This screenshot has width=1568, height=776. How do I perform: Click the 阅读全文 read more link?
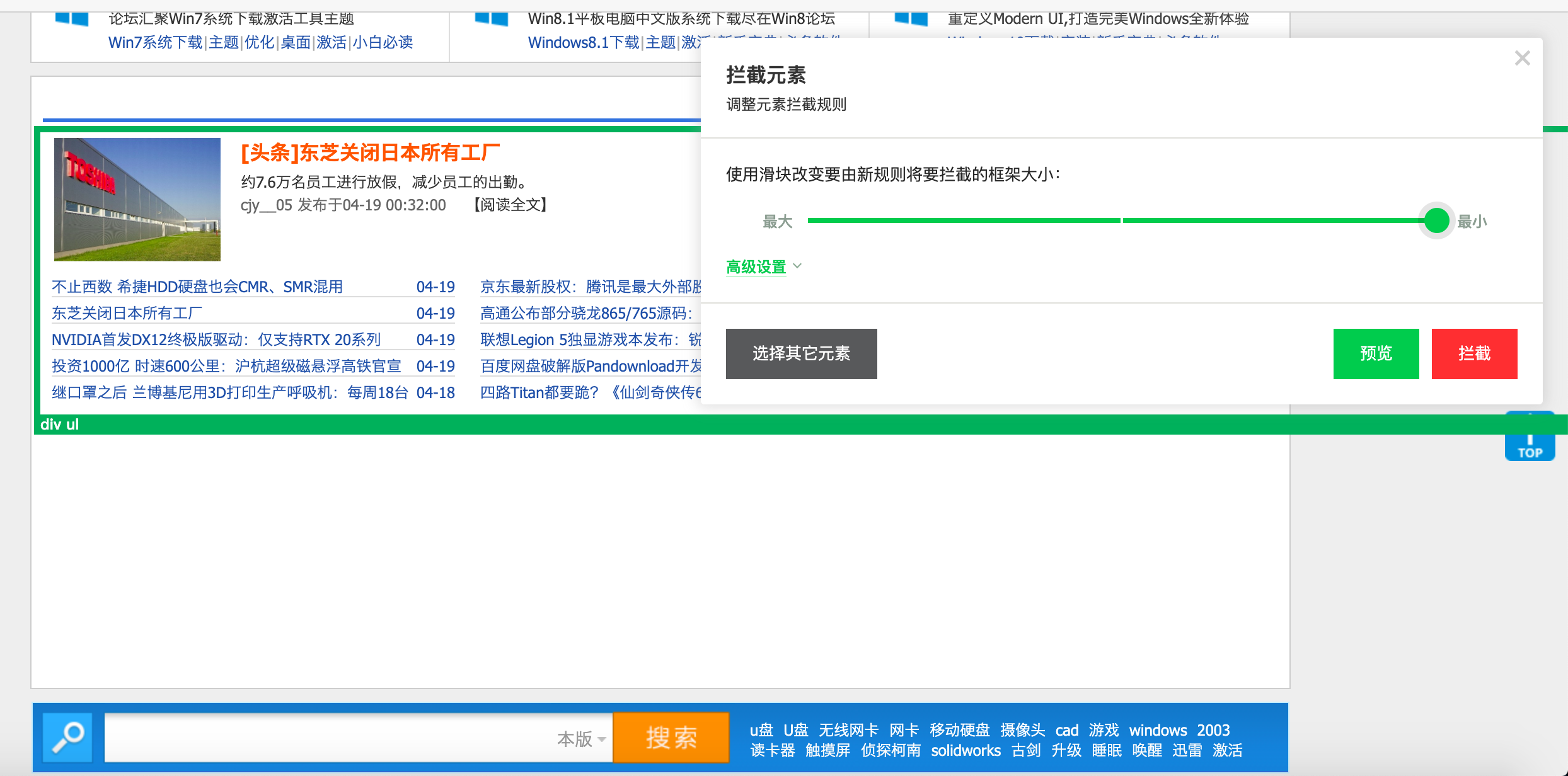tap(510, 205)
